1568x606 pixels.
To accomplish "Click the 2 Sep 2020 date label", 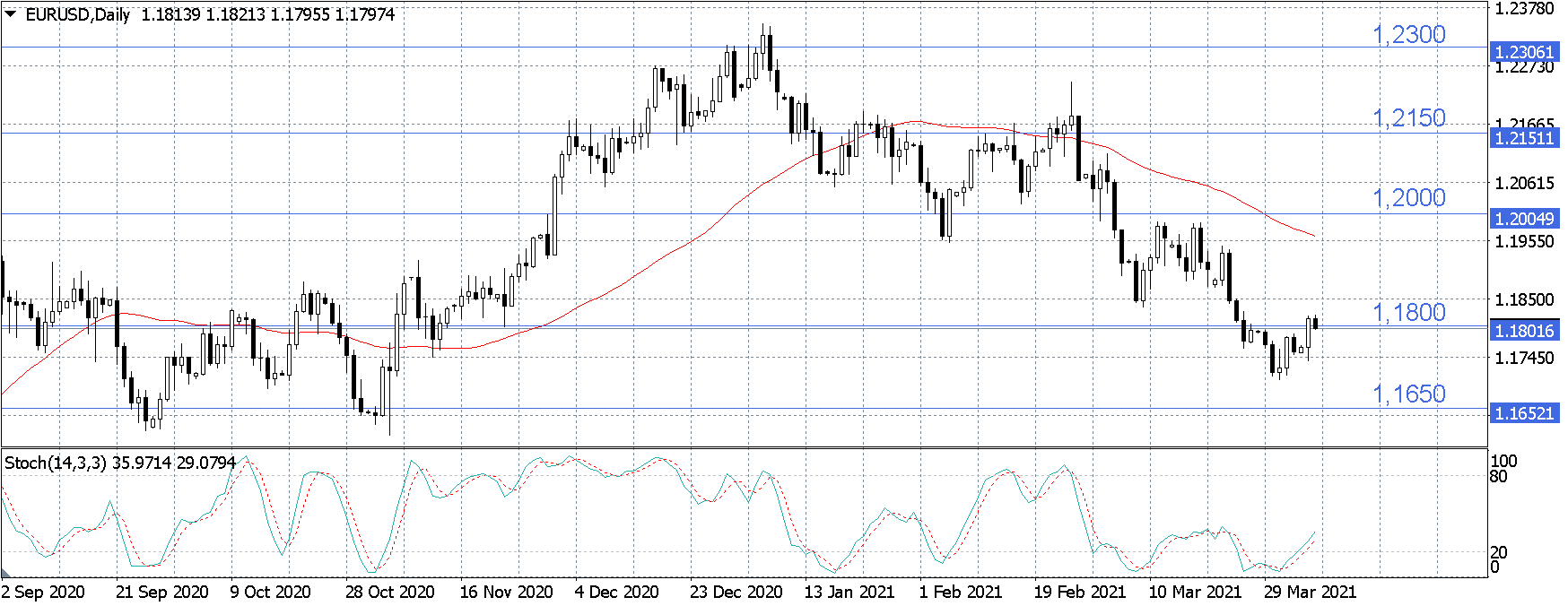I will coord(43,592).
